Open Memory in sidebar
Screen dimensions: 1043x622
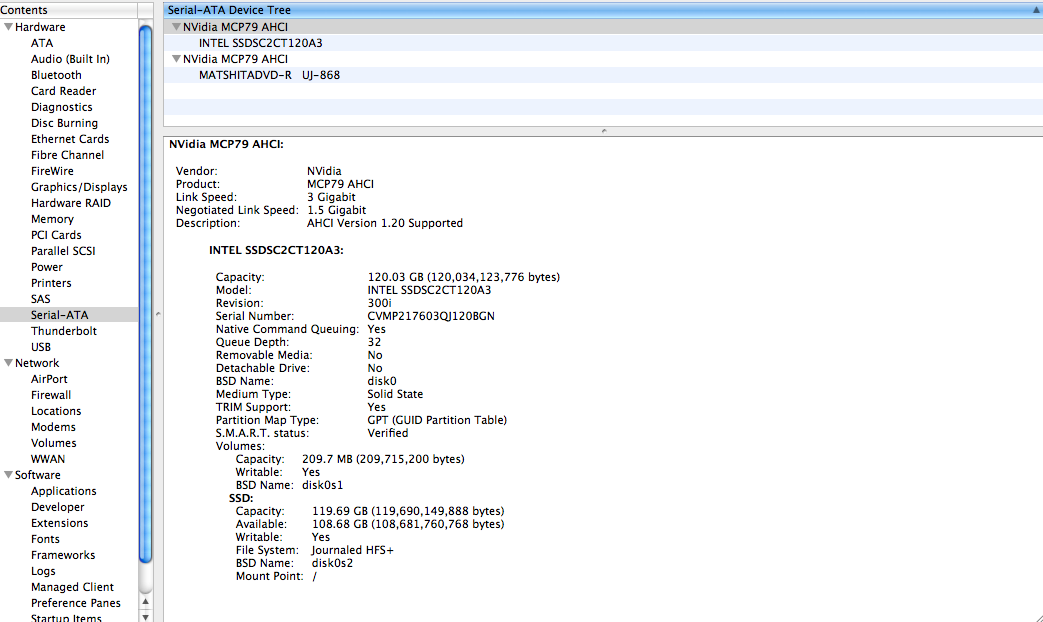click(x=52, y=219)
